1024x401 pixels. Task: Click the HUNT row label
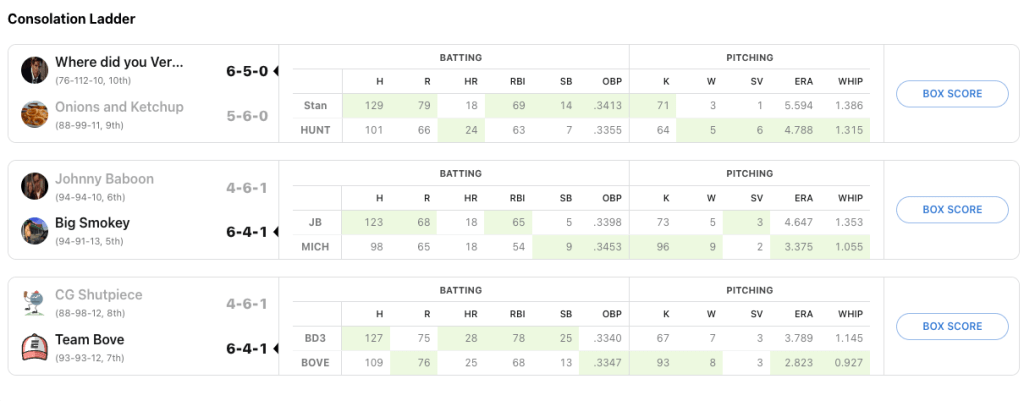pos(315,129)
